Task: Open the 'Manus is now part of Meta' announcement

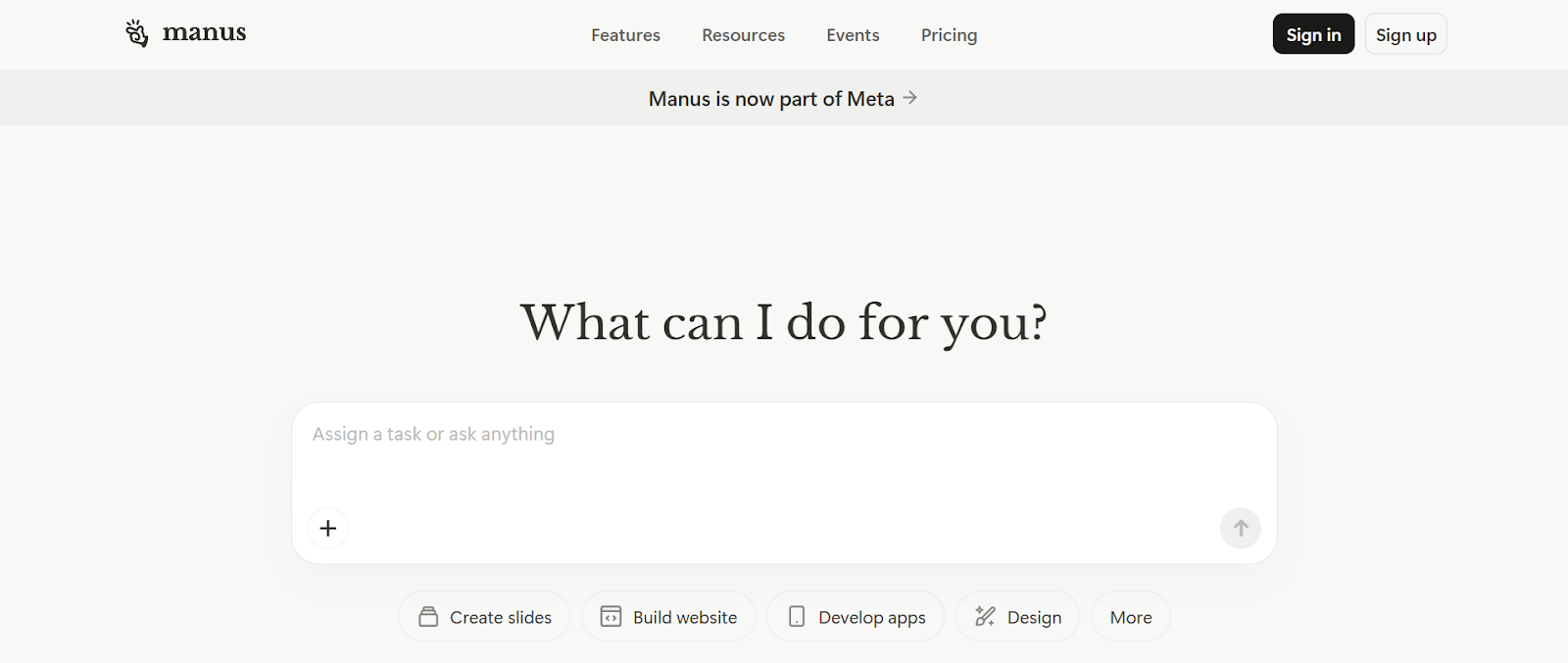Action: [771, 99]
